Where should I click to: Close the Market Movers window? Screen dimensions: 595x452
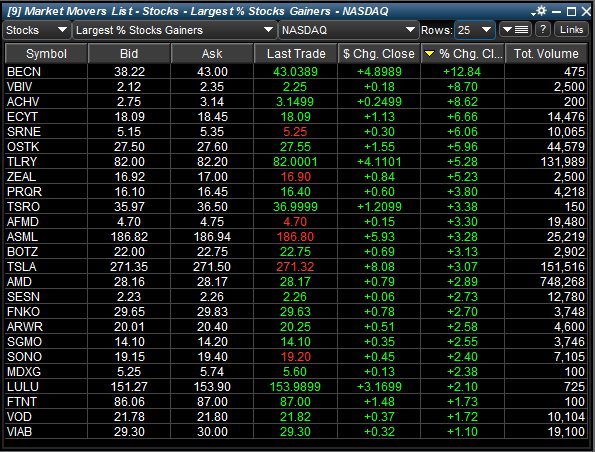click(x=586, y=12)
